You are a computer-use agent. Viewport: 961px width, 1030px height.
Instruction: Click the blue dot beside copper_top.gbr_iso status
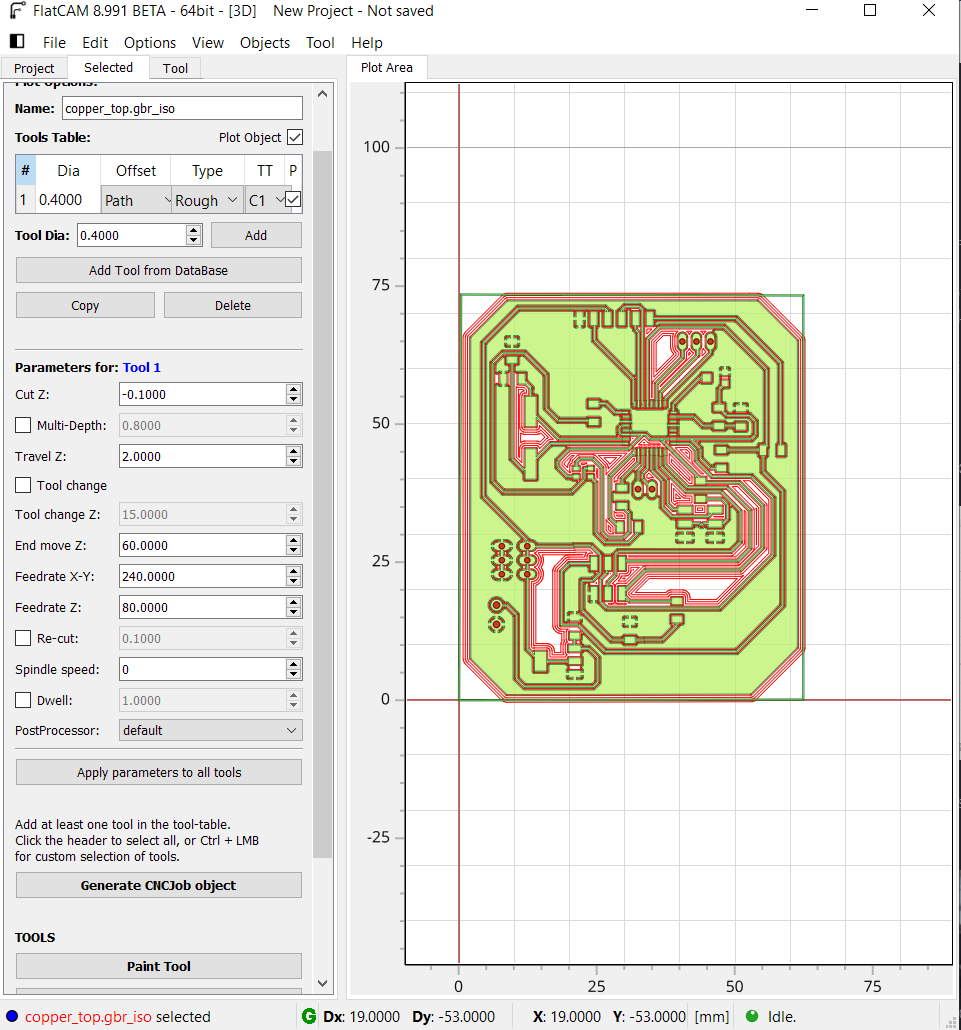12,1016
